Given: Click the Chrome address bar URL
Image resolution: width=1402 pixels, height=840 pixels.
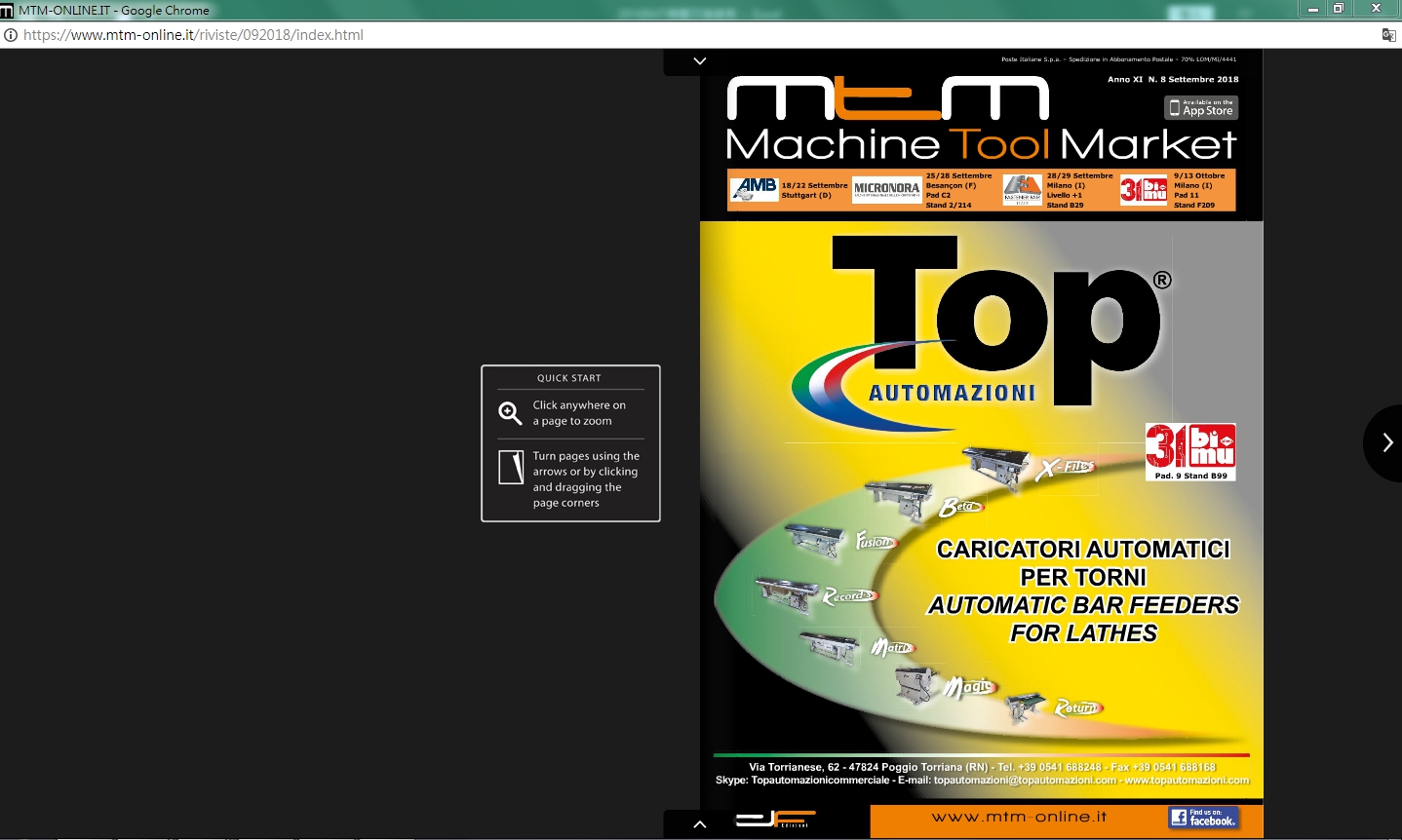Looking at the screenshot, I should 193,35.
